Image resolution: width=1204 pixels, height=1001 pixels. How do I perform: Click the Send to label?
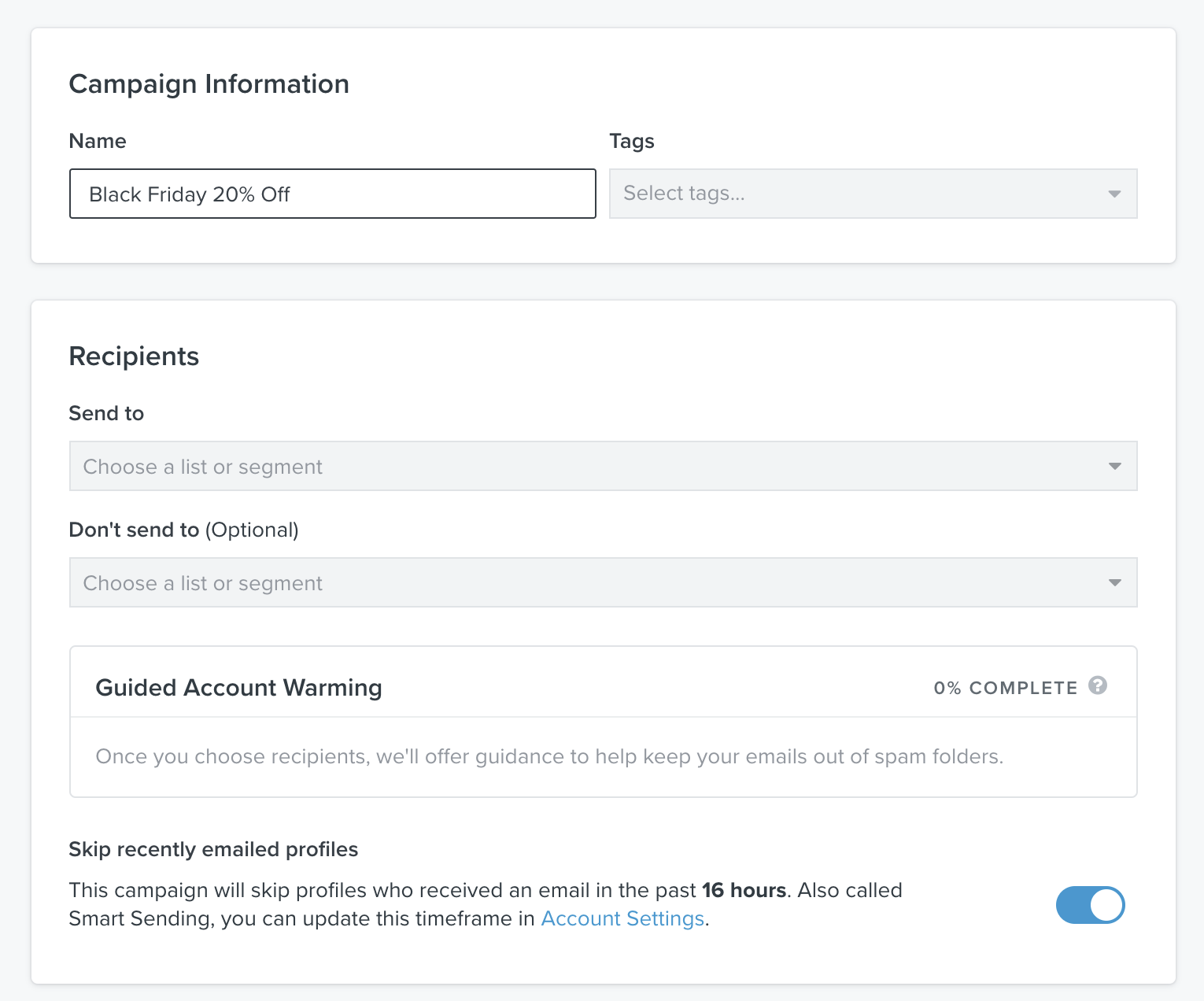coord(106,413)
